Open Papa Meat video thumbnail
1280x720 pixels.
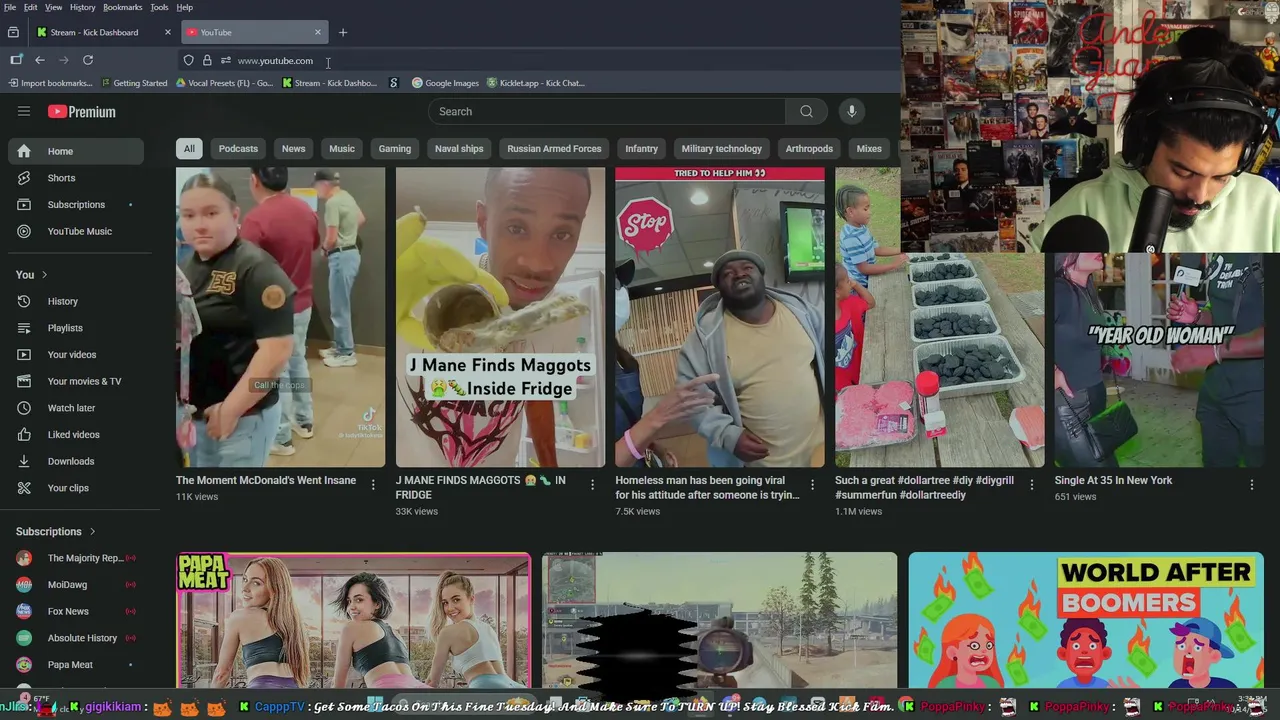(354, 621)
